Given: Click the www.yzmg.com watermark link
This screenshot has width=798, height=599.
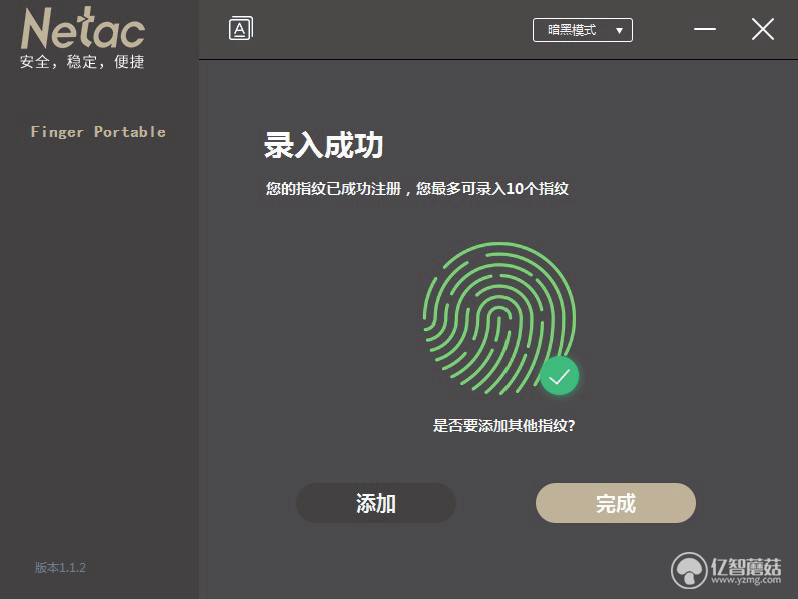Looking at the screenshot, I should coord(746,580).
